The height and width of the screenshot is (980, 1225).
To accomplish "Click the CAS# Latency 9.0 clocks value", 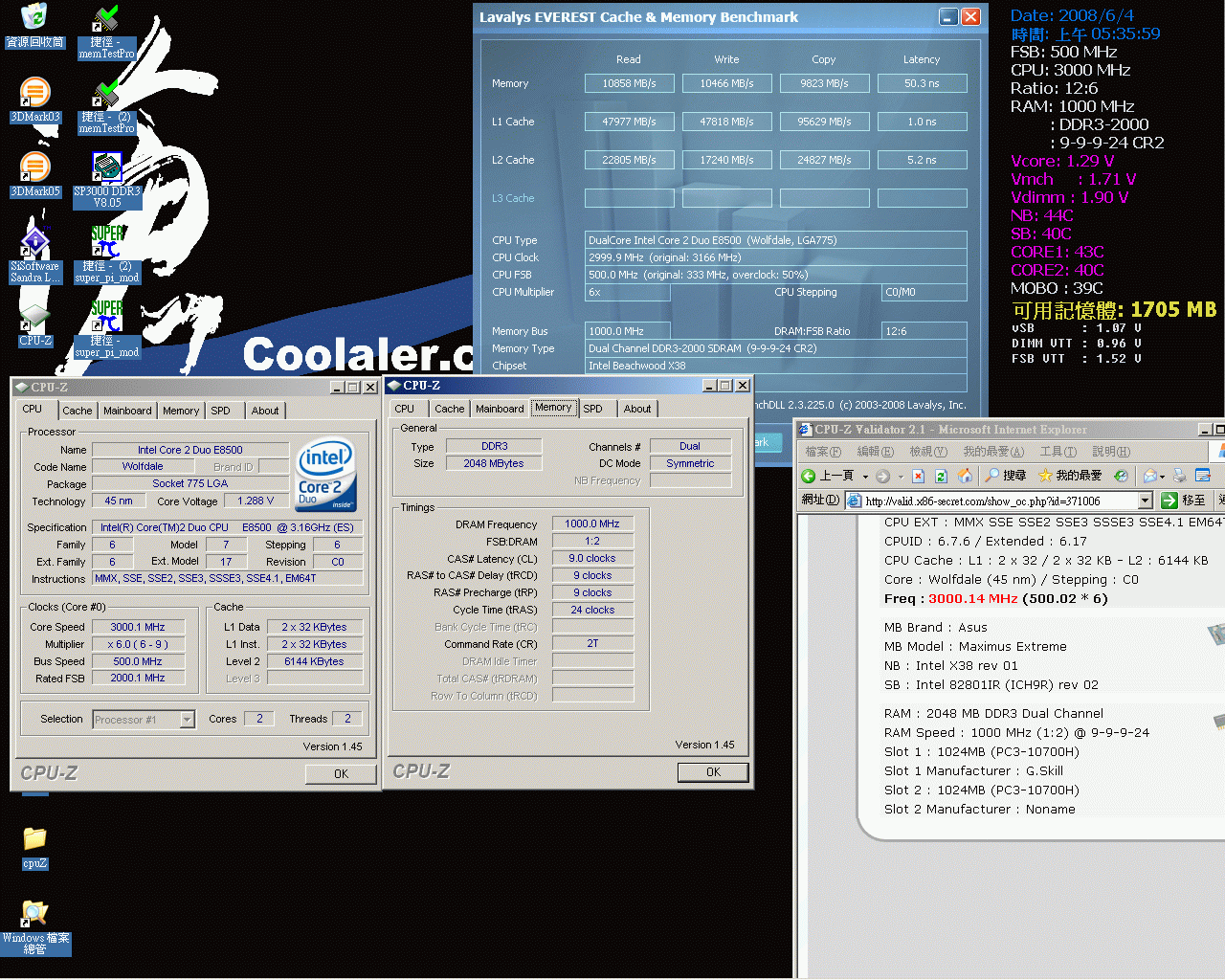I will pyautogui.click(x=592, y=558).
